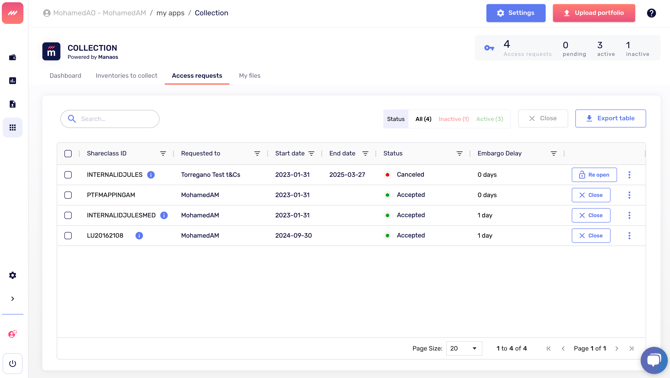Go to the previous page arrow
670x378 pixels.
563,349
